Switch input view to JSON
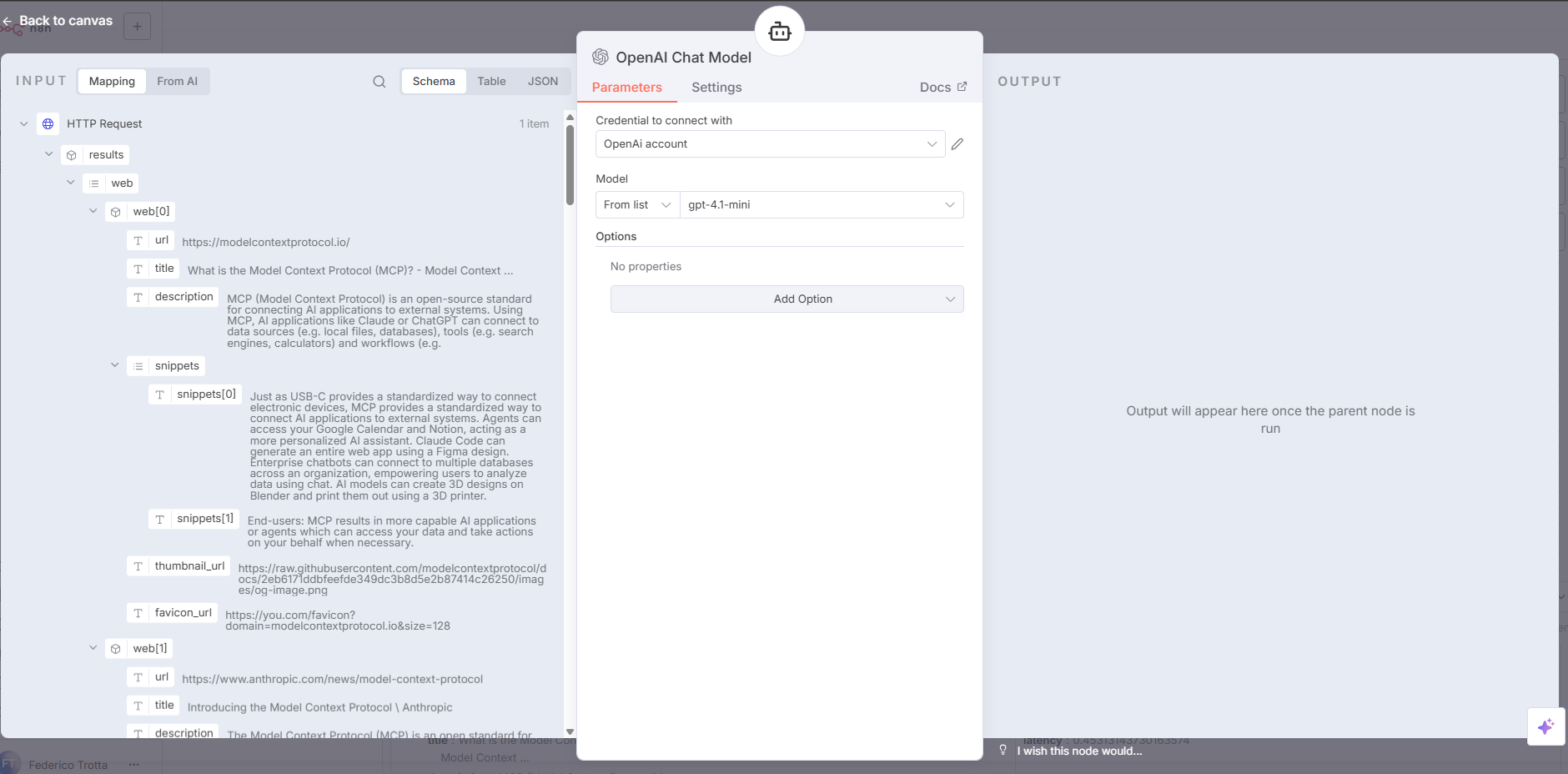The height and width of the screenshot is (774, 1568). tap(543, 81)
